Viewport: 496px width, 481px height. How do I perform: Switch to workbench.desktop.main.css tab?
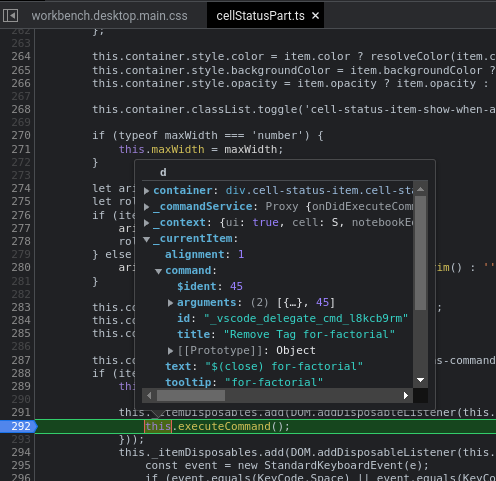(109, 16)
